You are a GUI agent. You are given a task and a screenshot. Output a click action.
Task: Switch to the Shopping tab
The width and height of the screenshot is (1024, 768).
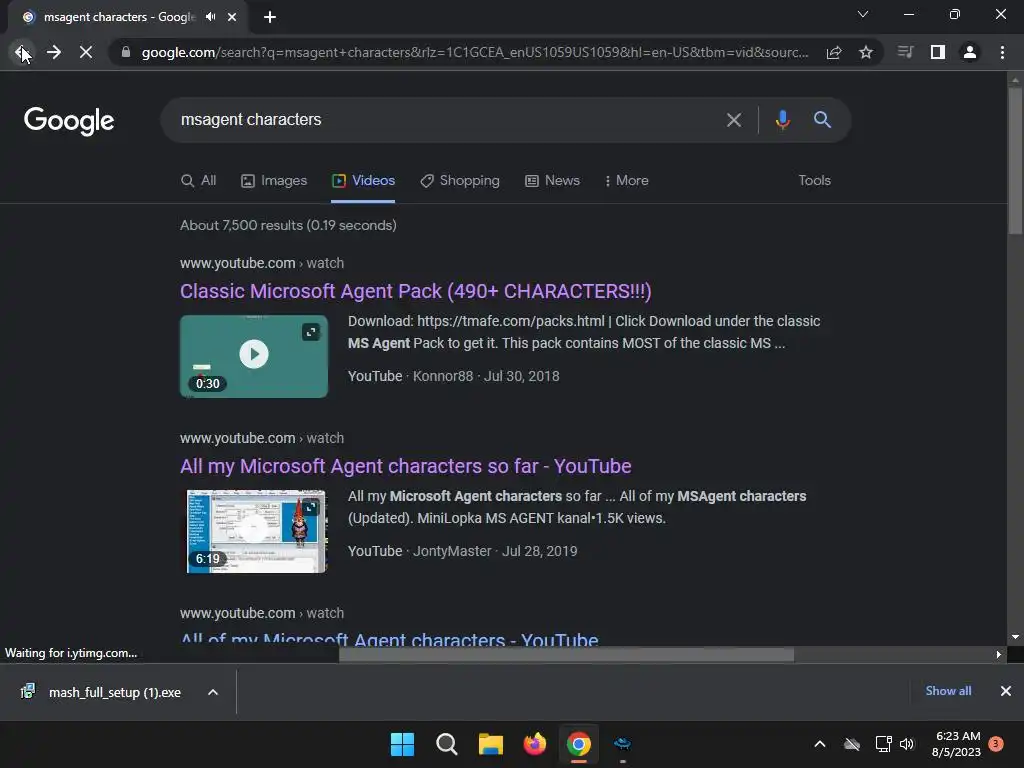(460, 181)
